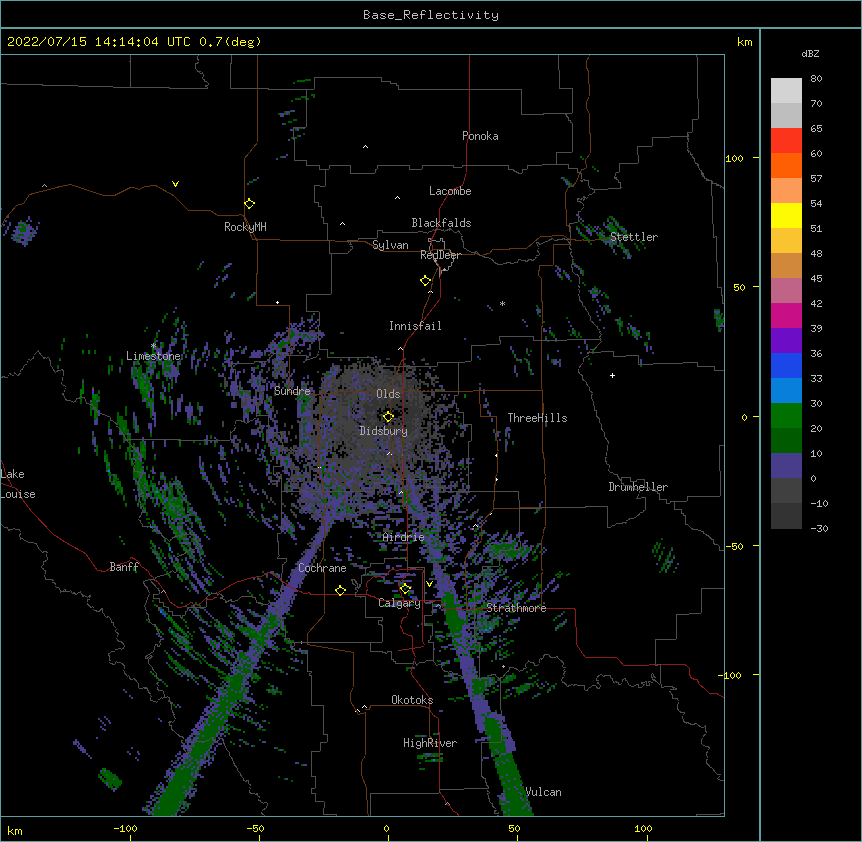Screen dimensions: 862x842
Task: Click the Calgary city label
Action: [x=400, y=603]
